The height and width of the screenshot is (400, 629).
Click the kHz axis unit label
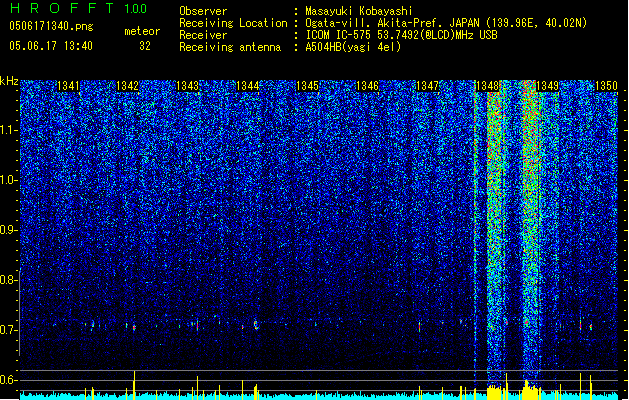point(9,81)
